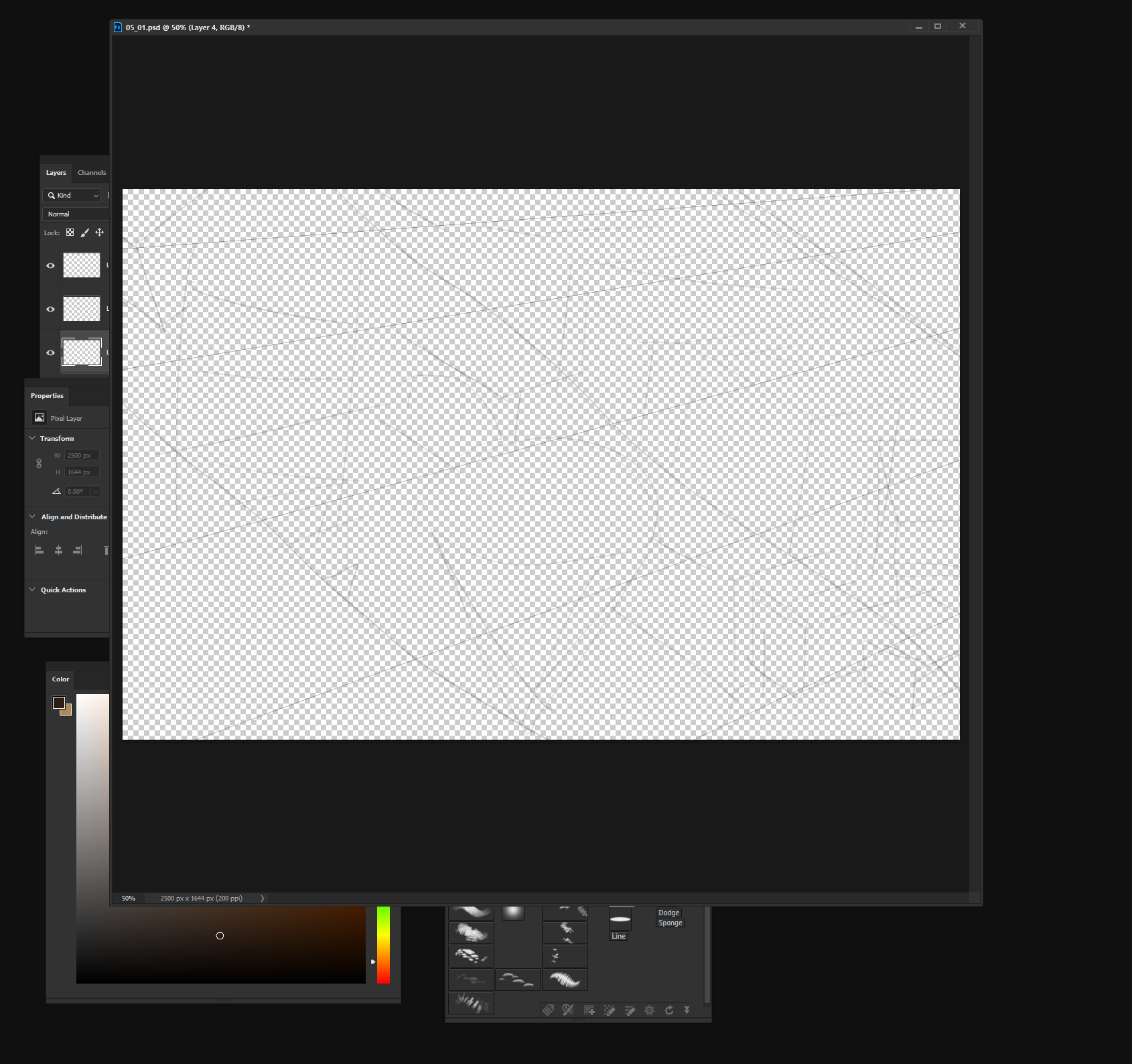Hide the top Layer 4 layer

tap(50, 265)
